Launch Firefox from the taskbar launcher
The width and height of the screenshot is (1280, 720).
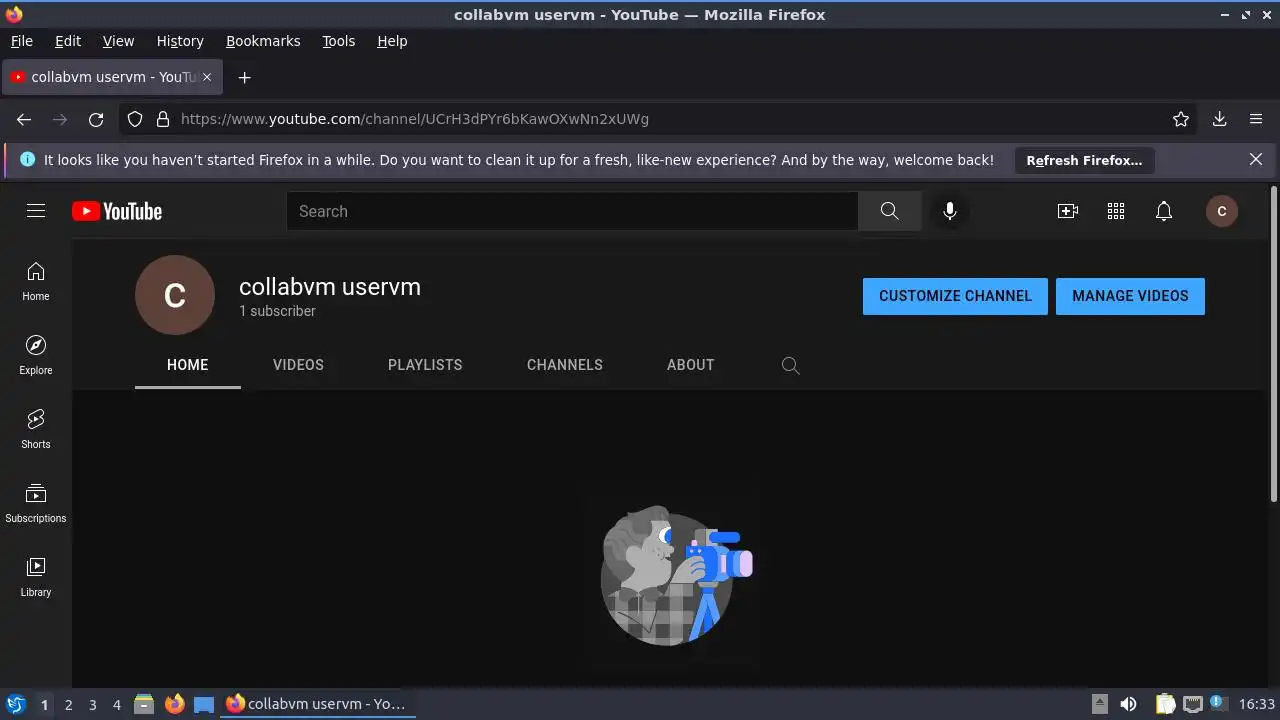click(x=175, y=705)
